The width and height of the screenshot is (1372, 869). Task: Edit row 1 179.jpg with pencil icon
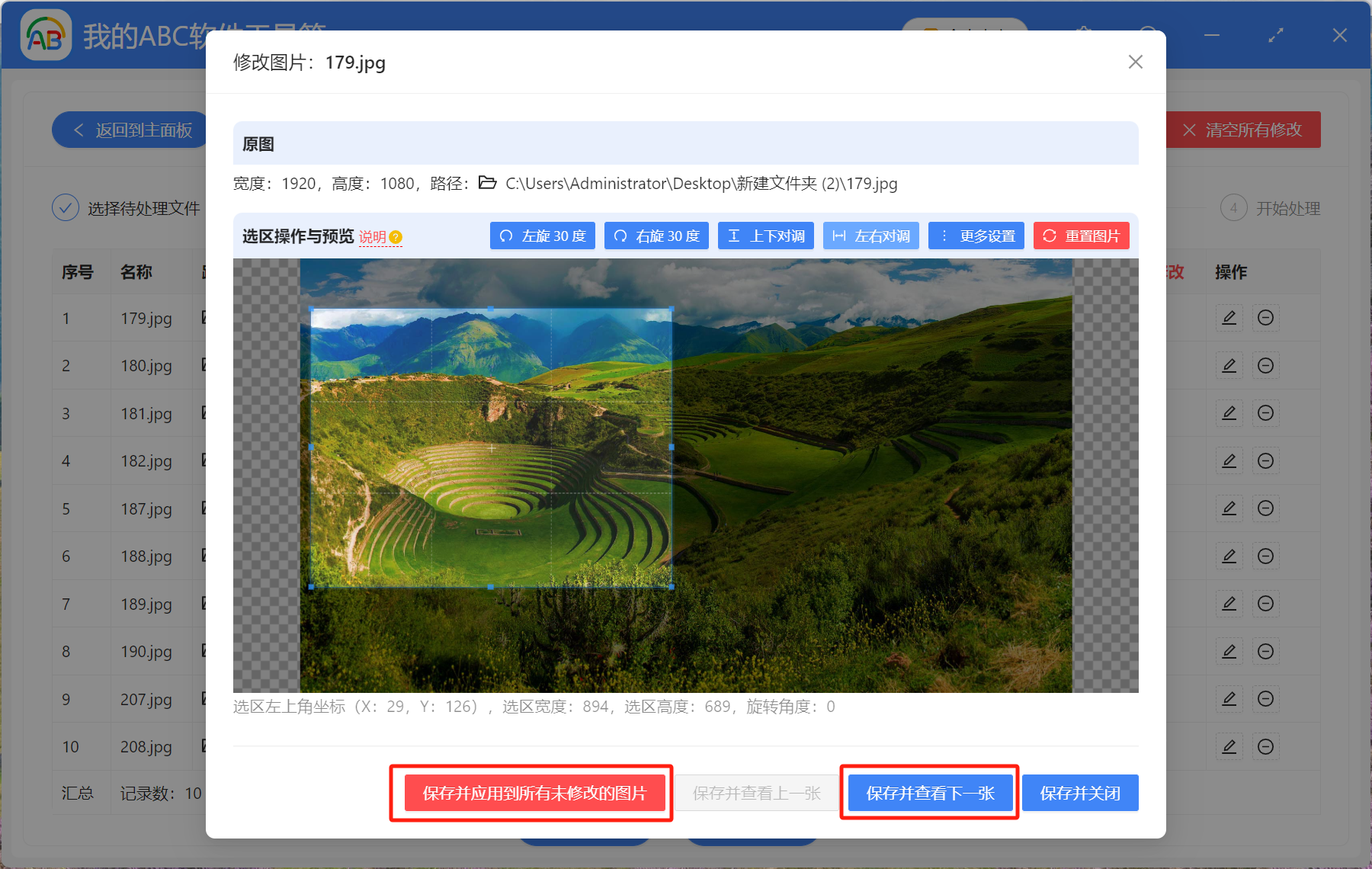(1229, 318)
